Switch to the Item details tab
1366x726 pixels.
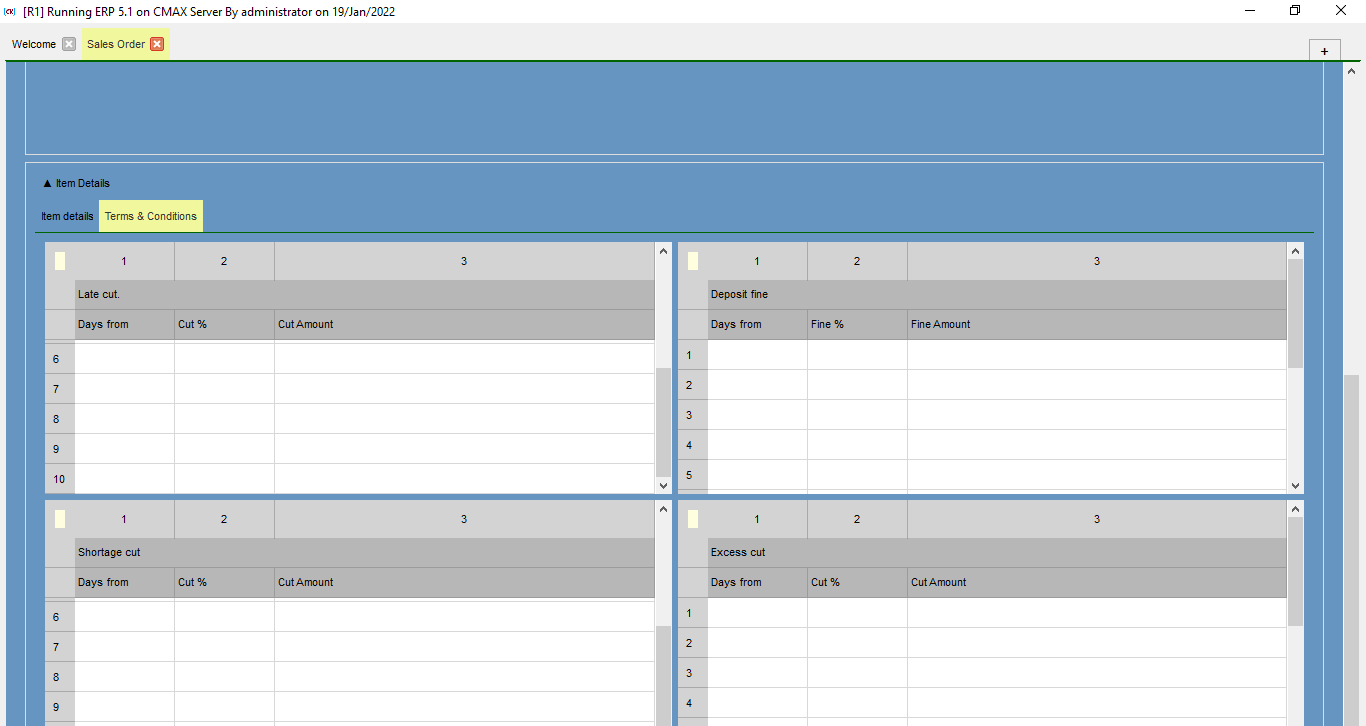(x=67, y=216)
